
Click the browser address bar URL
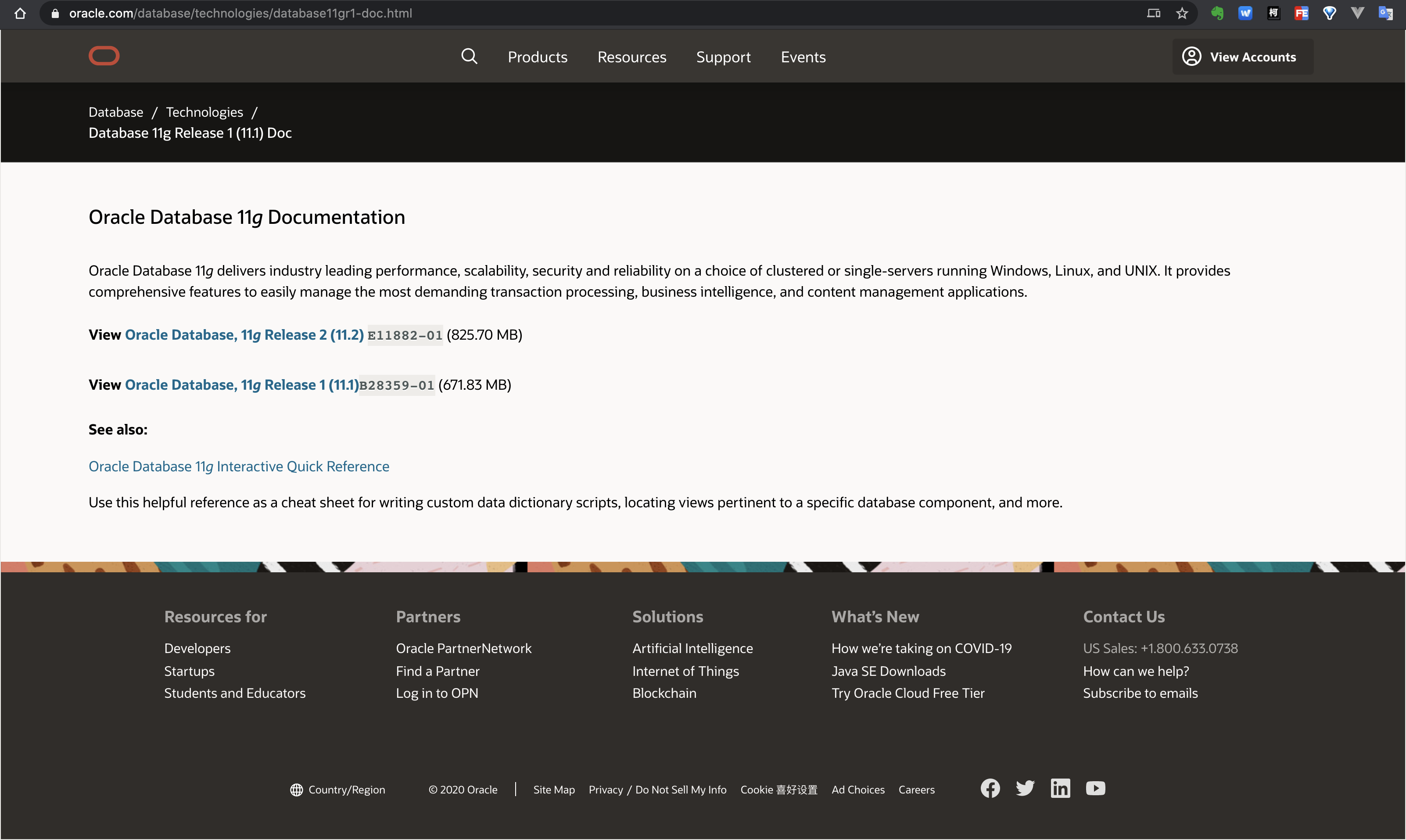241,13
